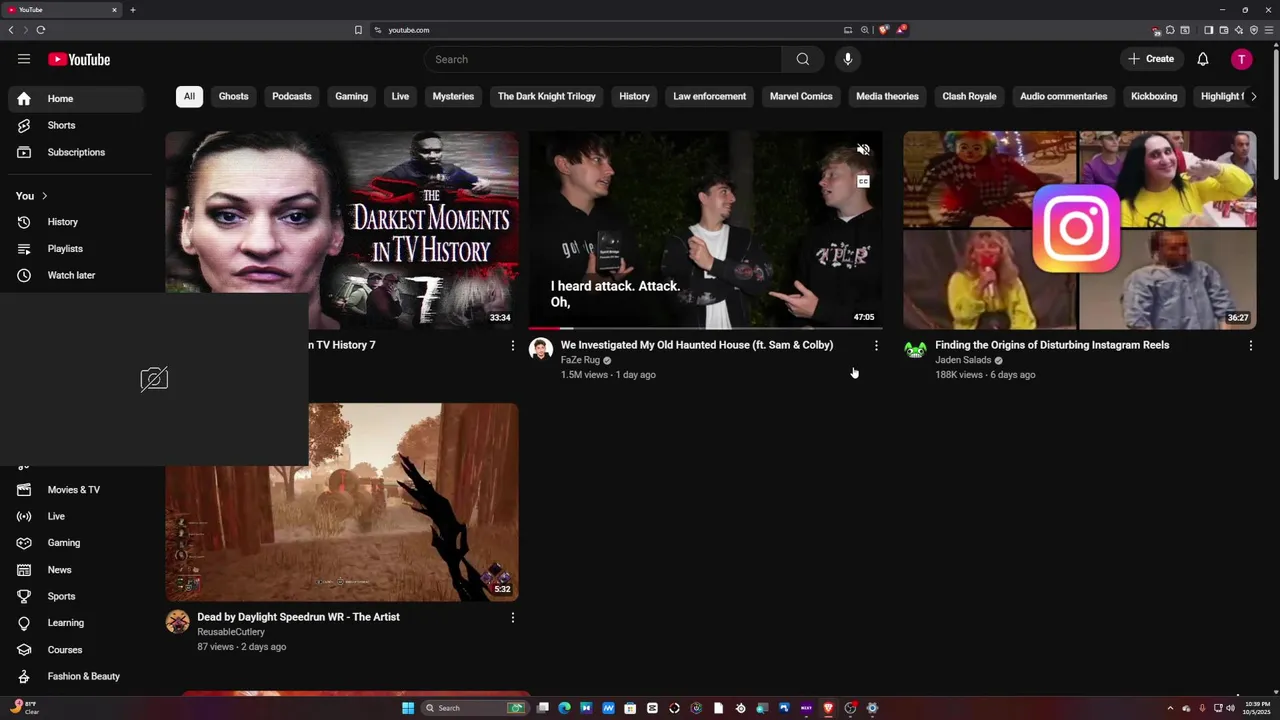Toggle captions on haunted house preview
The width and height of the screenshot is (1280, 720).
863,182
